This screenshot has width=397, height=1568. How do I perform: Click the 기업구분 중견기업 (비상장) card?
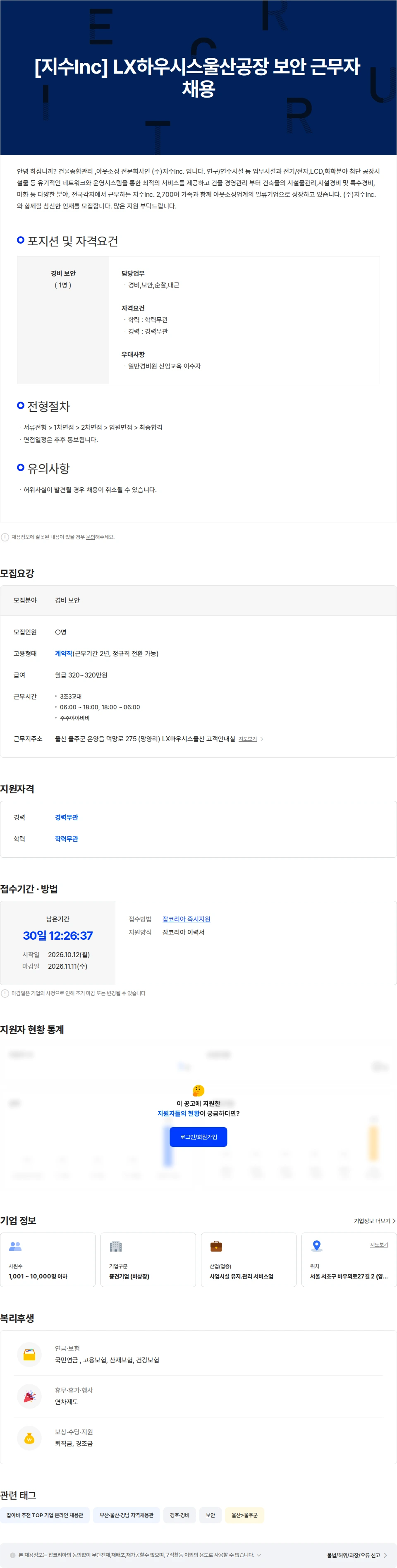tap(148, 1259)
